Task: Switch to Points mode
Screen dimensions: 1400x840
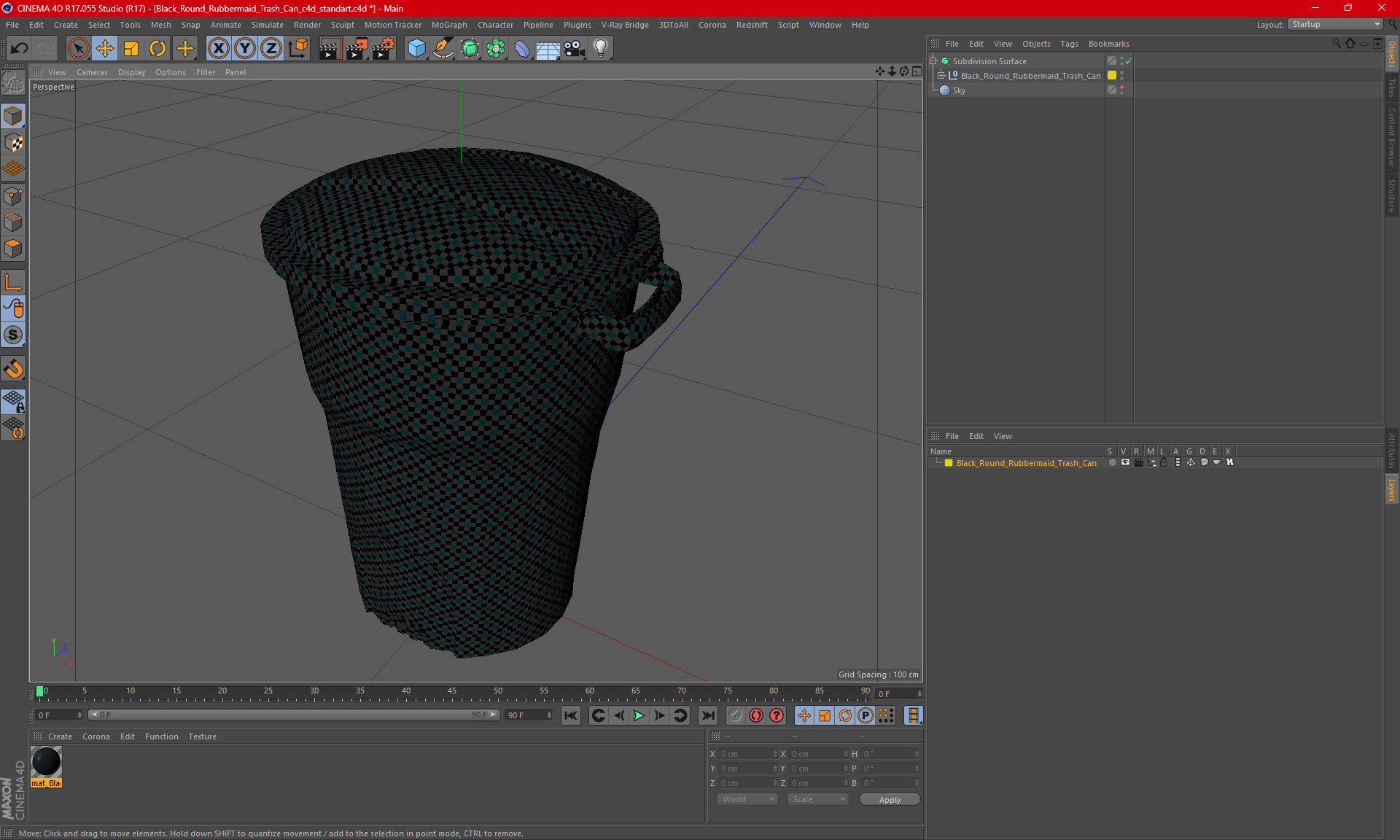Action: click(13, 196)
